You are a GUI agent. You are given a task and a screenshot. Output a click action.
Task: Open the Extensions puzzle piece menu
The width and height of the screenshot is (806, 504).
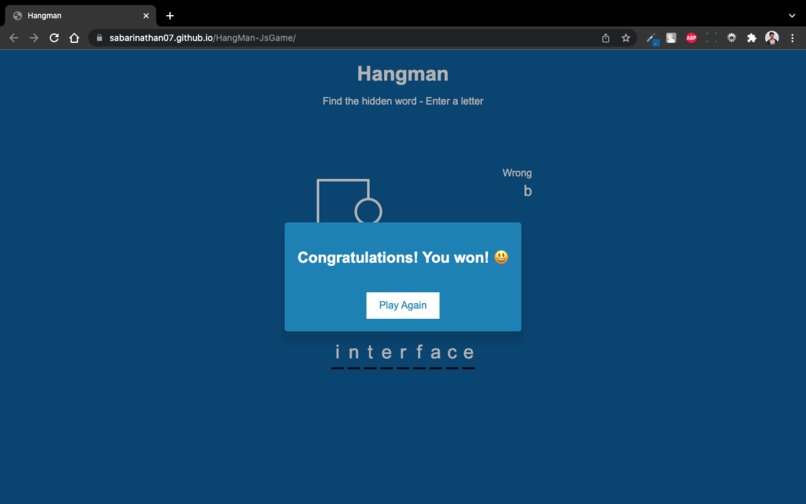tap(752, 38)
